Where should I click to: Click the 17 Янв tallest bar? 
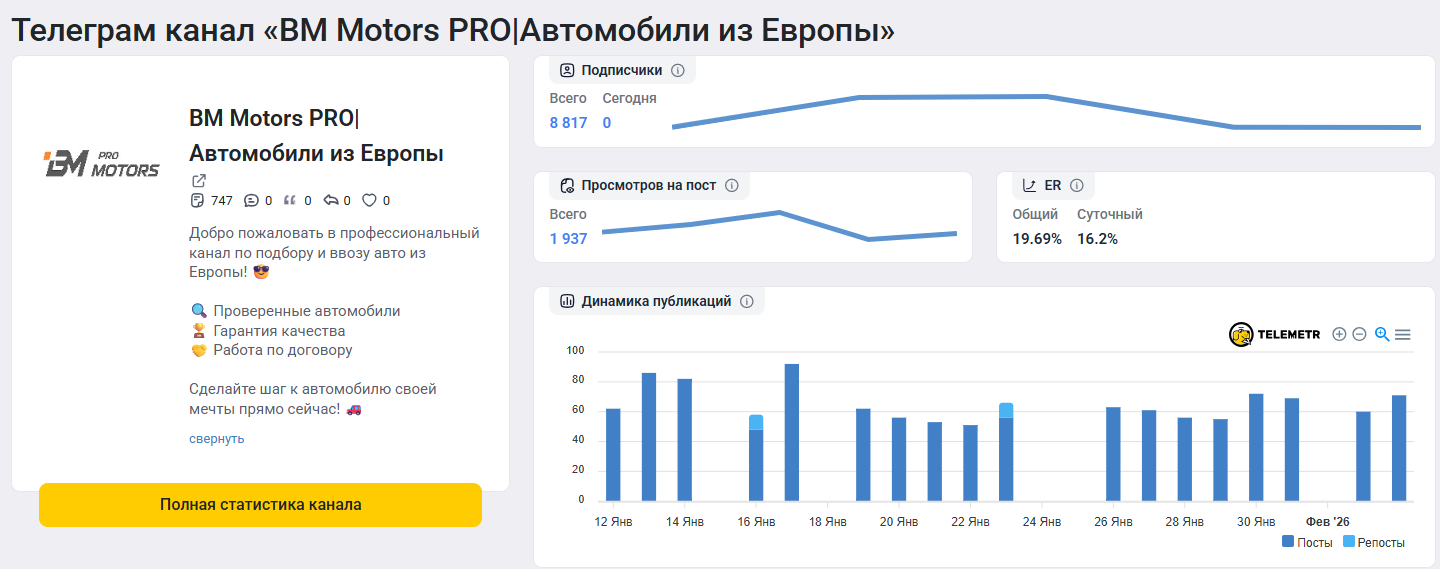coord(792,432)
